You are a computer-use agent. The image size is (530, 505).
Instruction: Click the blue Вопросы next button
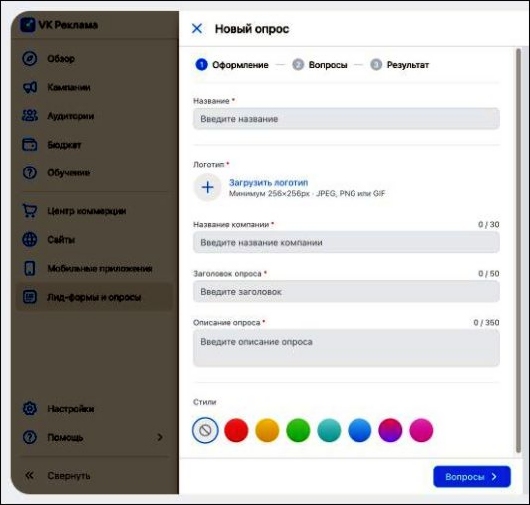click(472, 476)
